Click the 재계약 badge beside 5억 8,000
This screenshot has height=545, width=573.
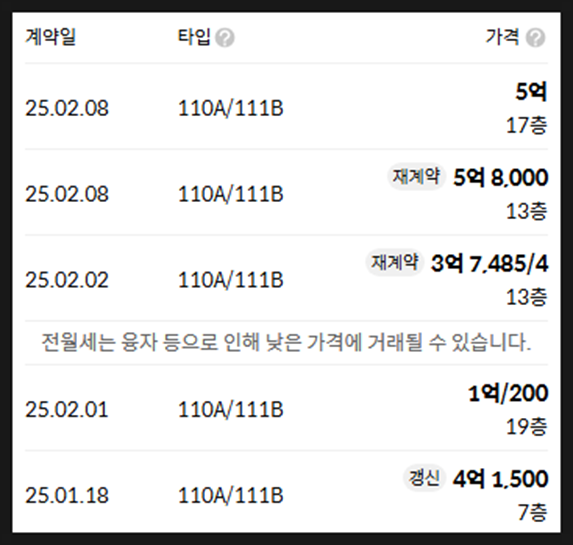click(416, 177)
